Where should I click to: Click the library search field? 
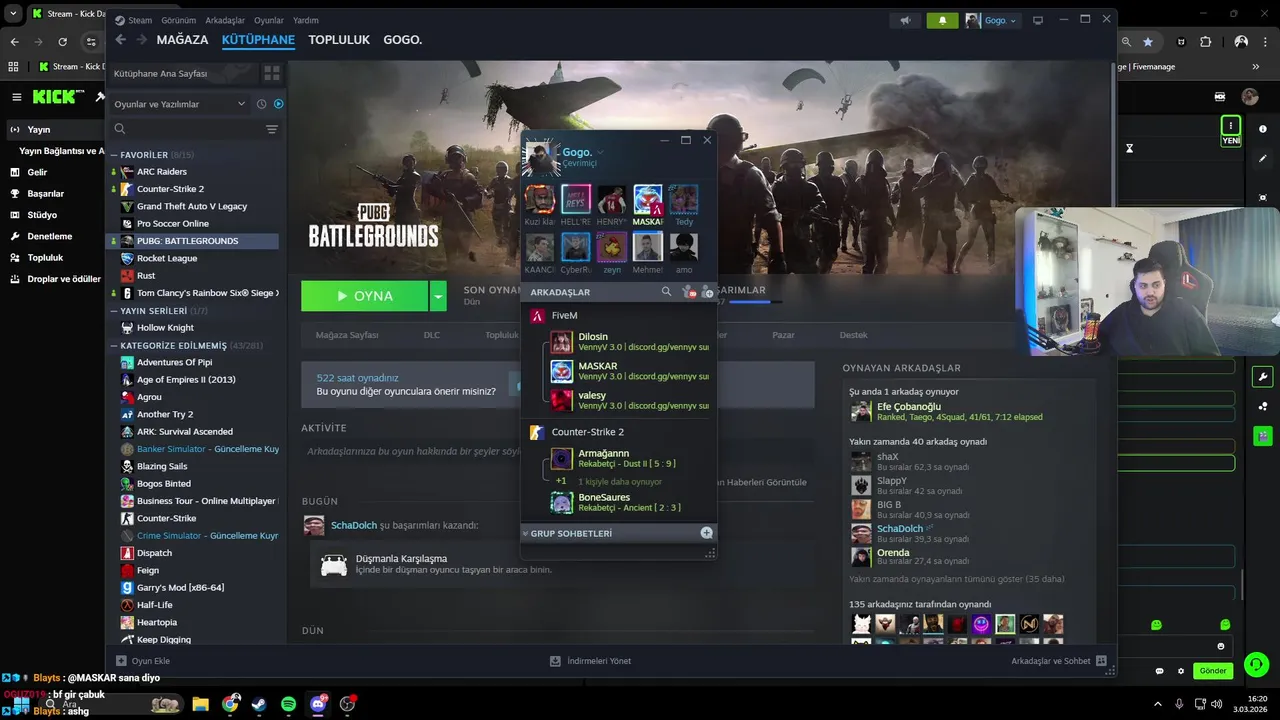187,129
